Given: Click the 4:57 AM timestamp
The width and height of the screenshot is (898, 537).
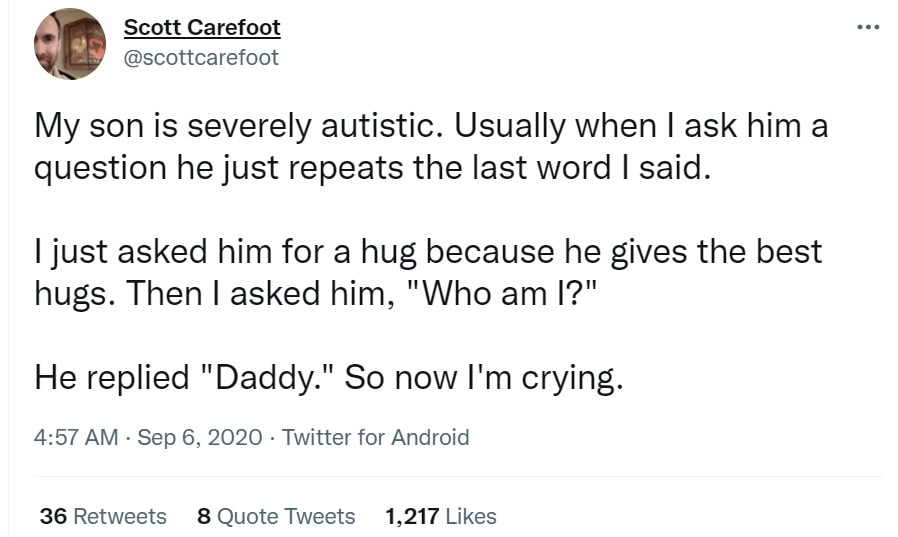Looking at the screenshot, I should tap(75, 437).
